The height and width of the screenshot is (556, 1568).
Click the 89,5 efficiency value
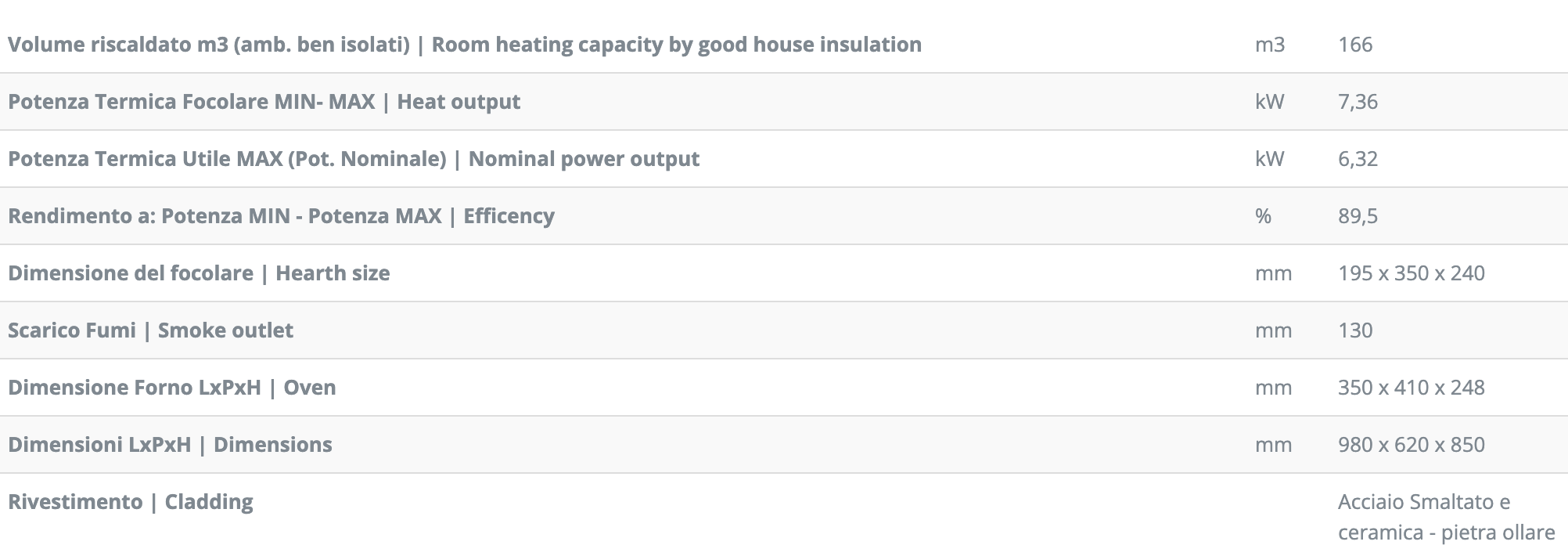[1358, 216]
